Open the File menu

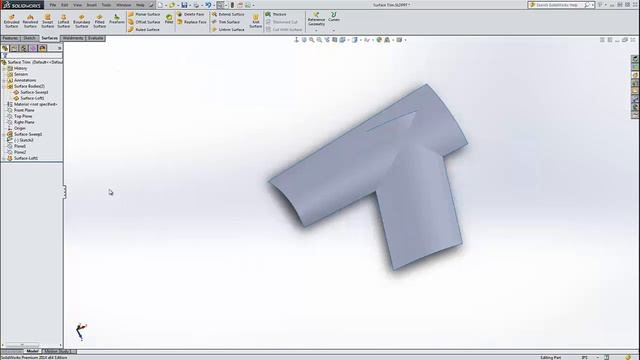pos(53,5)
